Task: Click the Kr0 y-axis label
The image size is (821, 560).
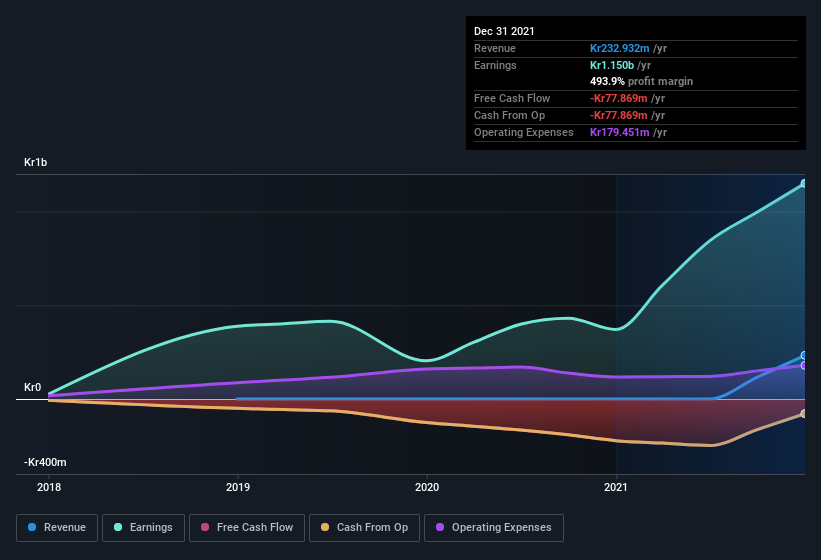Action: click(x=32, y=387)
